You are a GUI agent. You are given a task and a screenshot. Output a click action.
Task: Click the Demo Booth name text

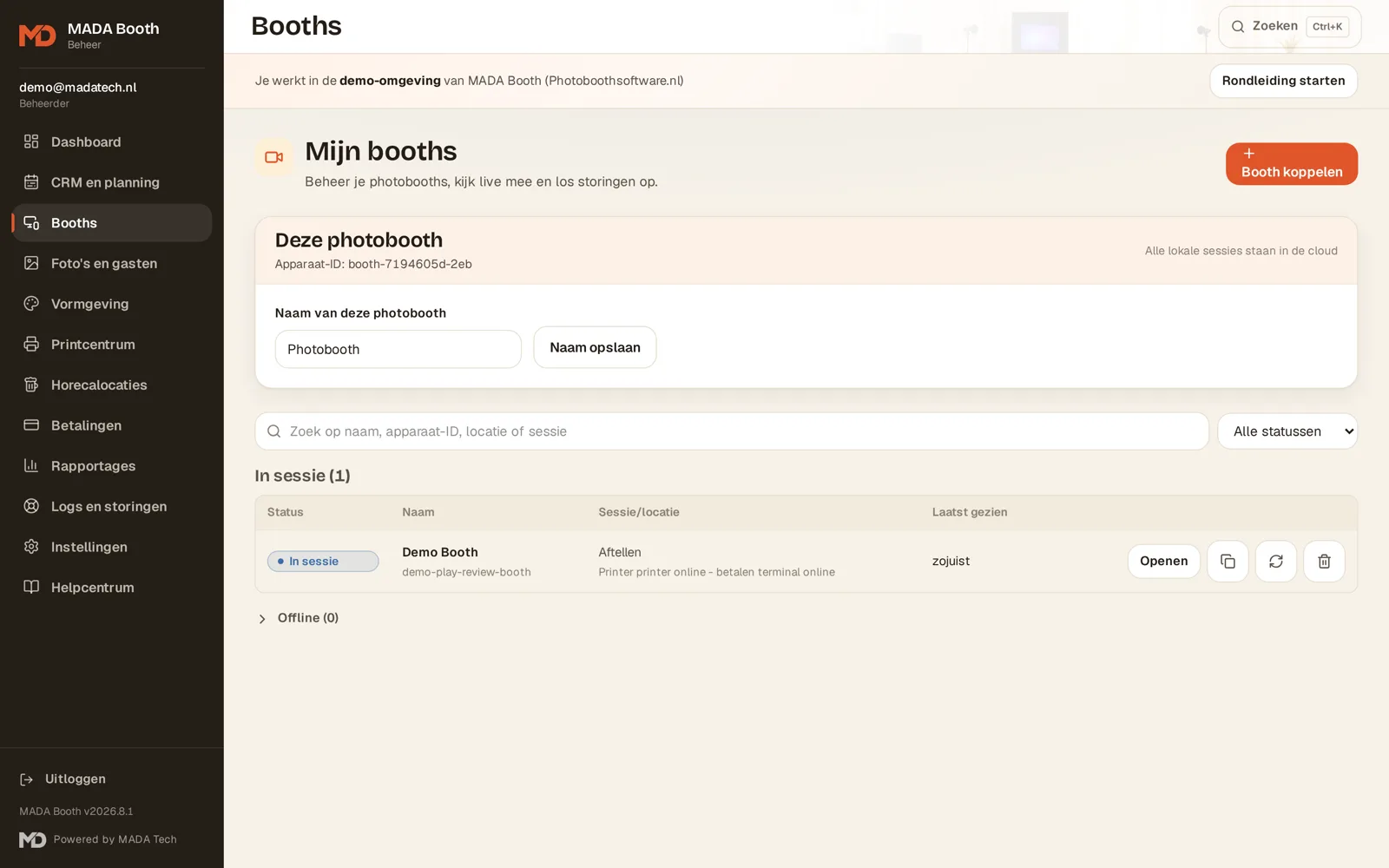(x=440, y=552)
